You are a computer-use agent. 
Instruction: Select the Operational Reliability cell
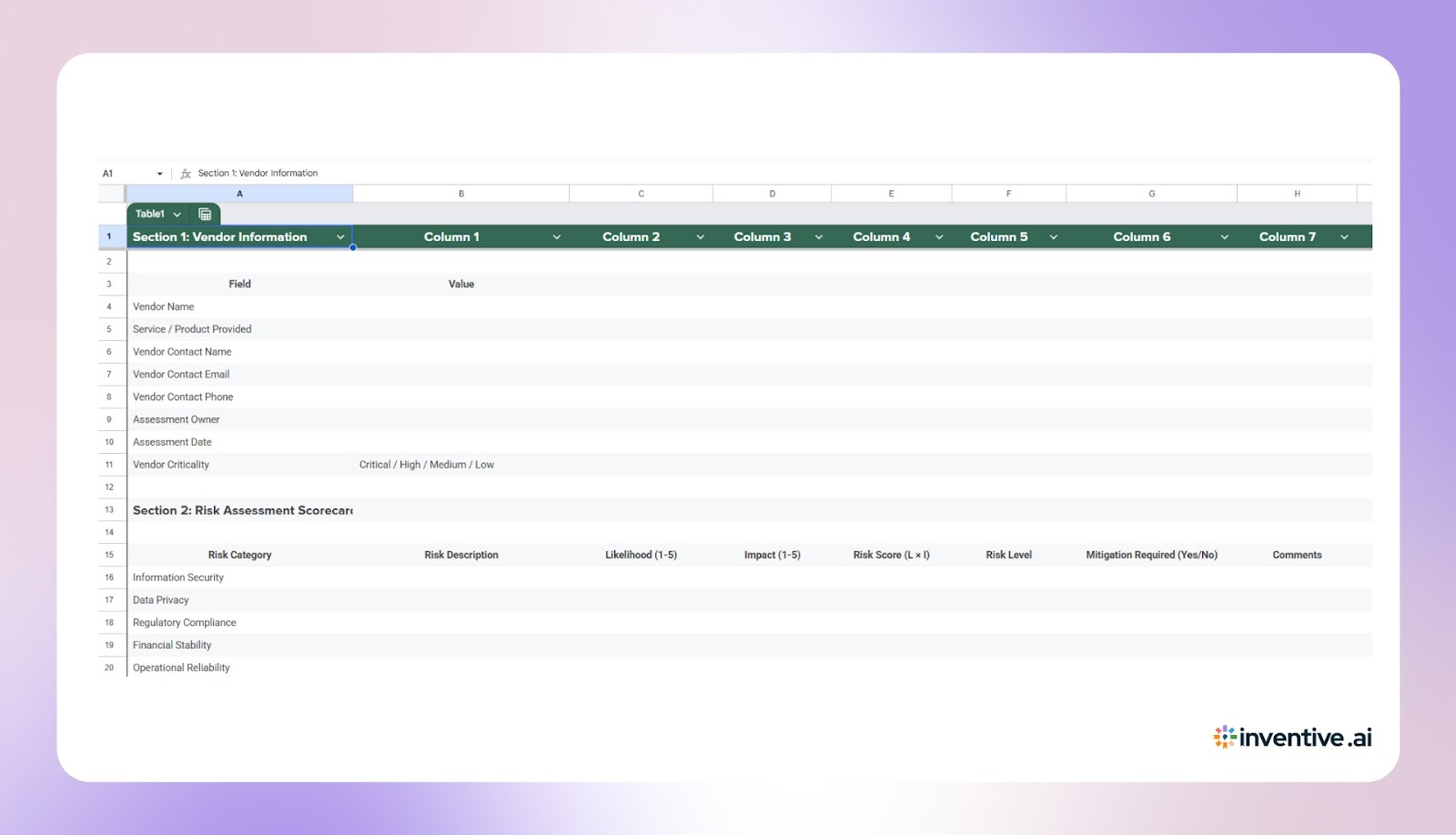181,667
